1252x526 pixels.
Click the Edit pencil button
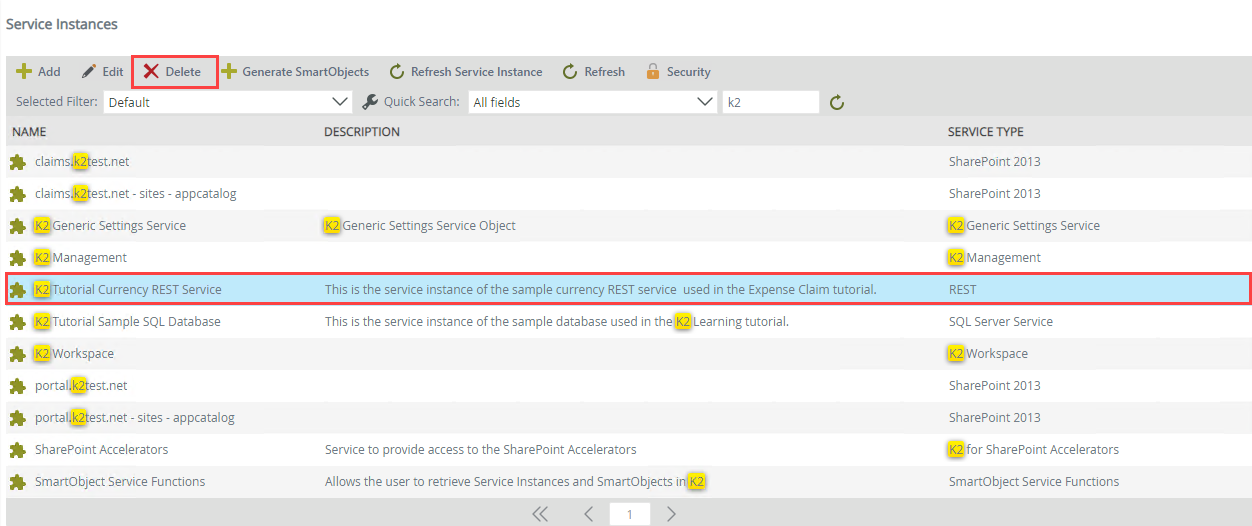click(102, 72)
